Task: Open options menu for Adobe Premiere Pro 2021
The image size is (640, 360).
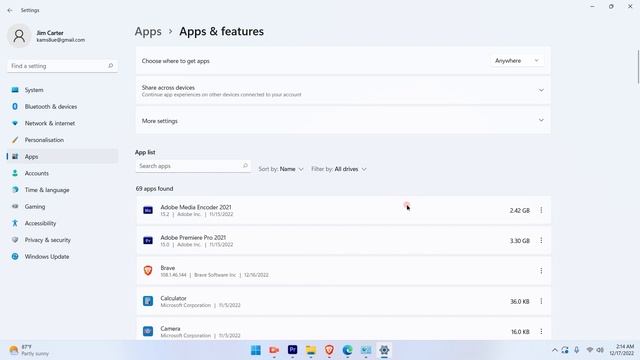Action: tap(541, 240)
